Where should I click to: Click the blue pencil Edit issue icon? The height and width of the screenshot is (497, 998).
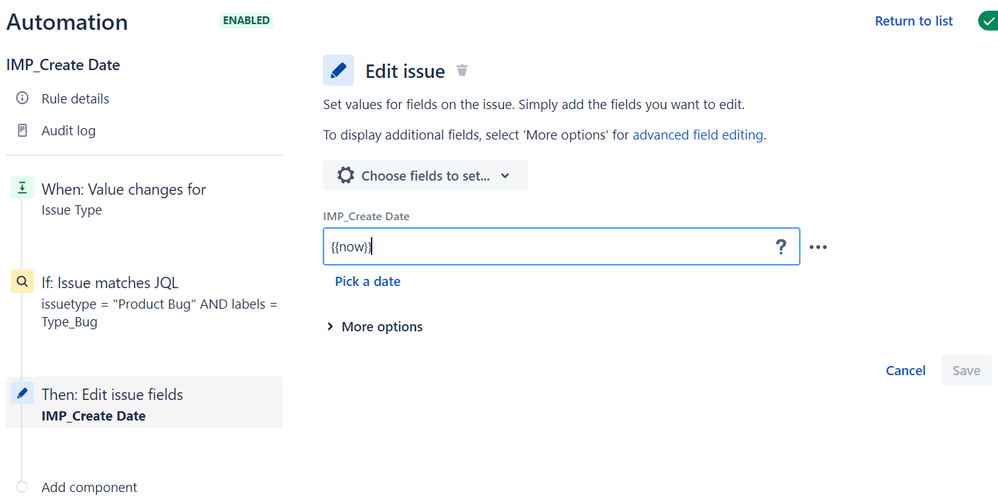click(339, 70)
